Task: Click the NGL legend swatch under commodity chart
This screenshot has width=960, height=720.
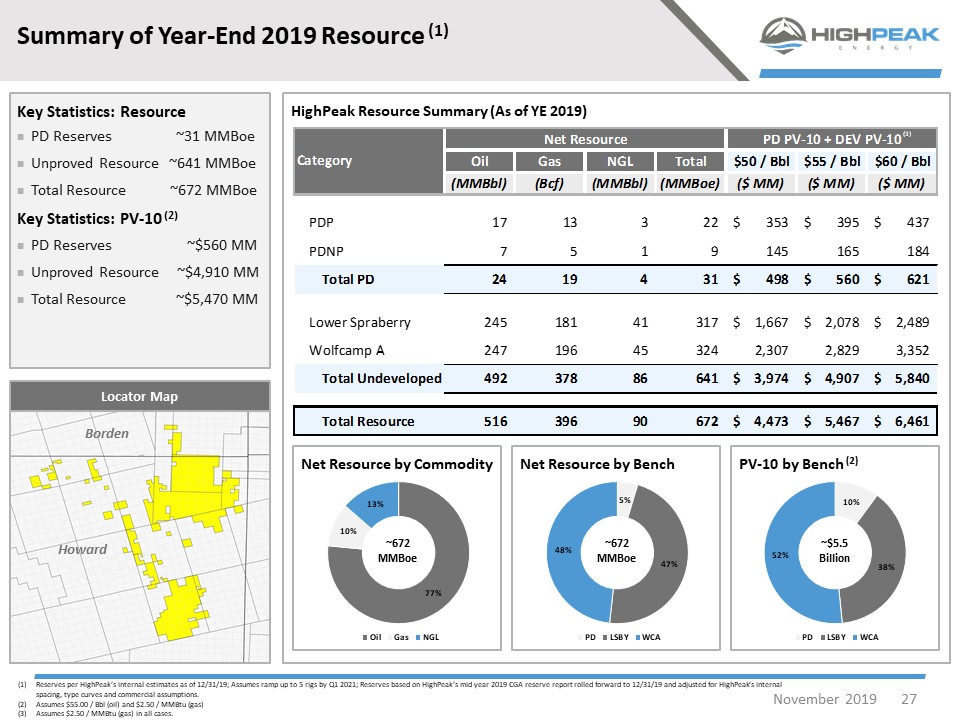Action: click(x=418, y=637)
